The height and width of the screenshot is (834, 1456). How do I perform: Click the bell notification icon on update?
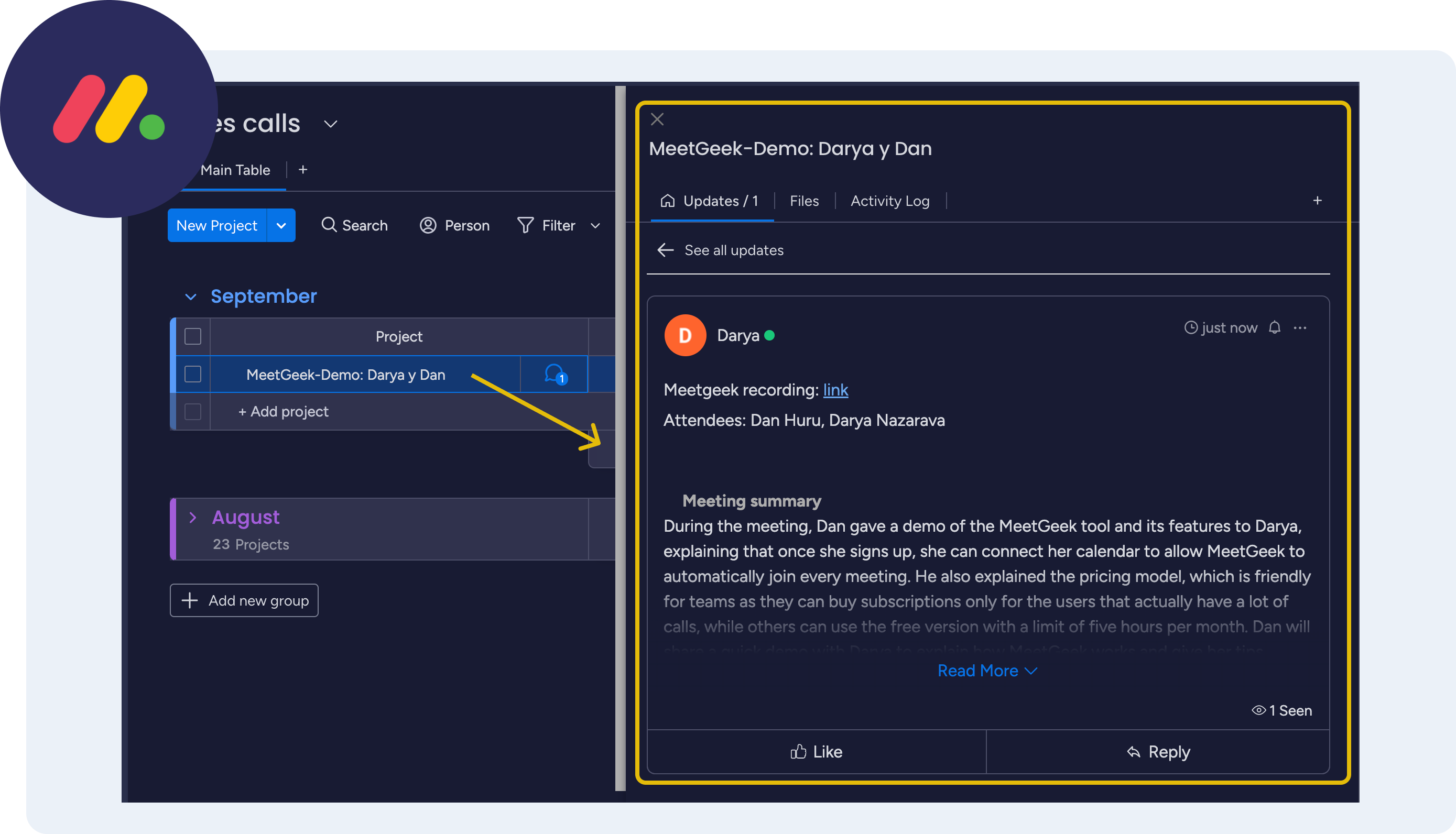1274,327
